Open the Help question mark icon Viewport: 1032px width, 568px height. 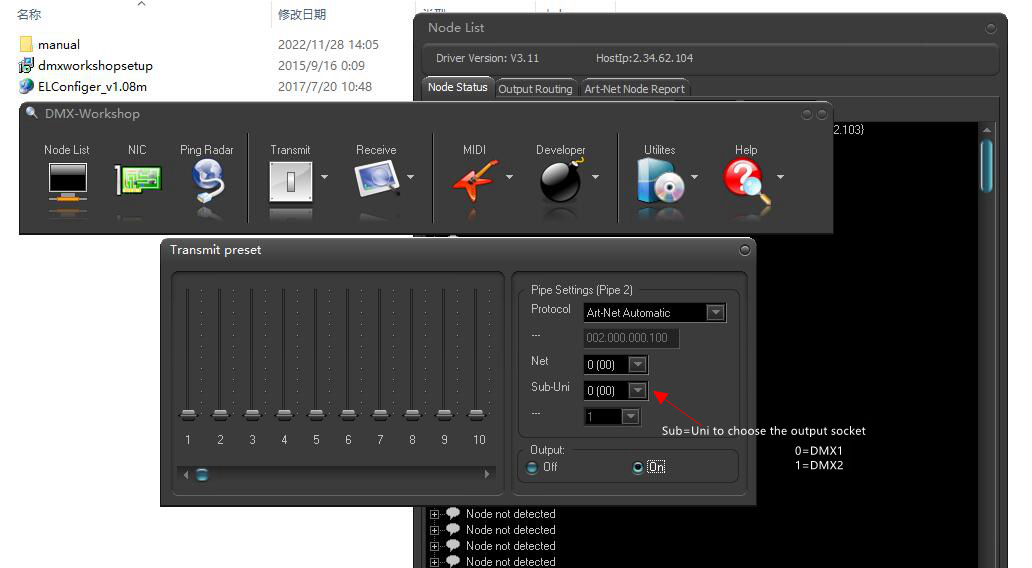pos(747,180)
